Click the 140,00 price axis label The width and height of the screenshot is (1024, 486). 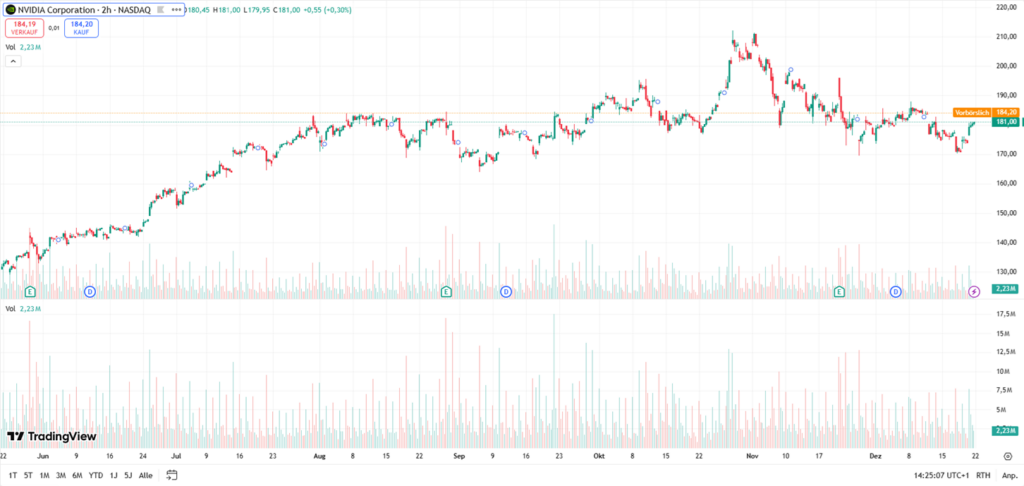1006,242
